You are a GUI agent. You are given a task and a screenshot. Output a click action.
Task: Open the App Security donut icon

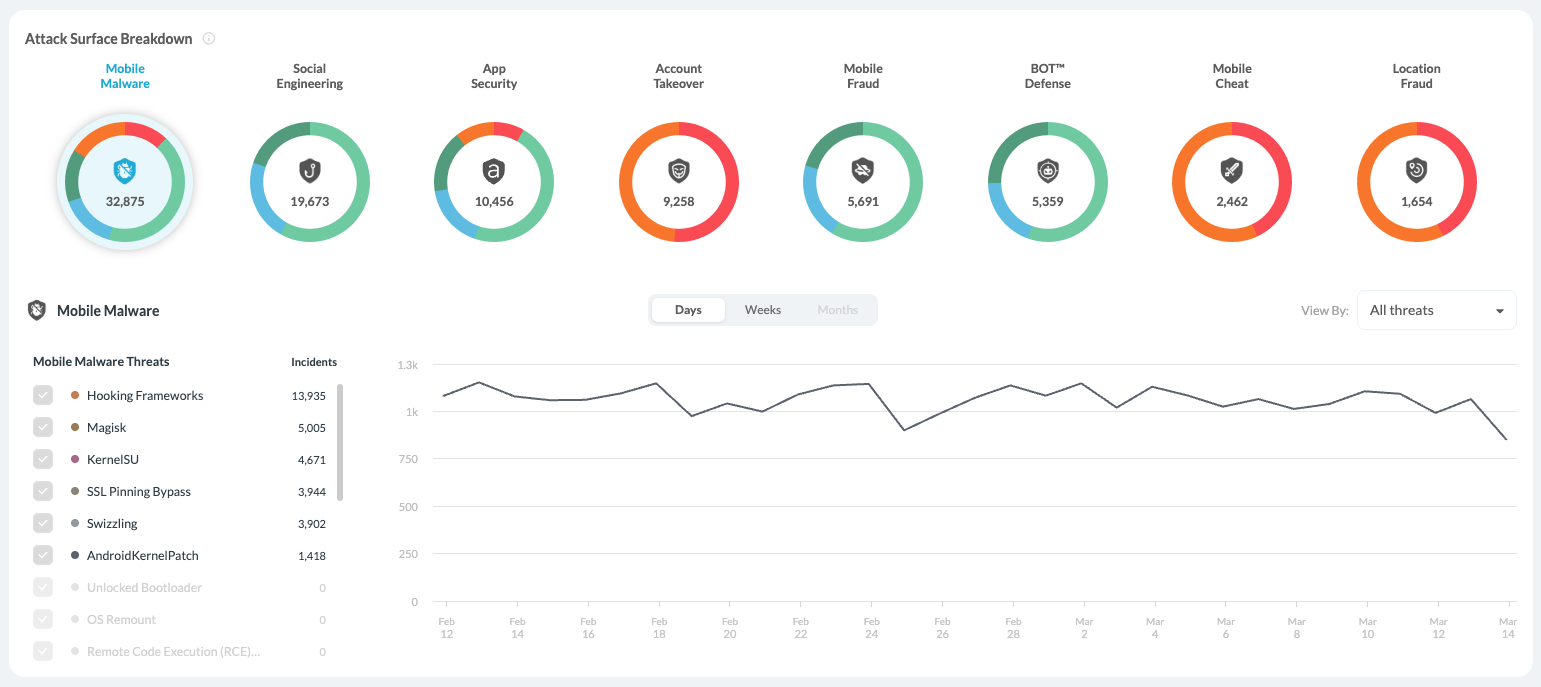493,171
